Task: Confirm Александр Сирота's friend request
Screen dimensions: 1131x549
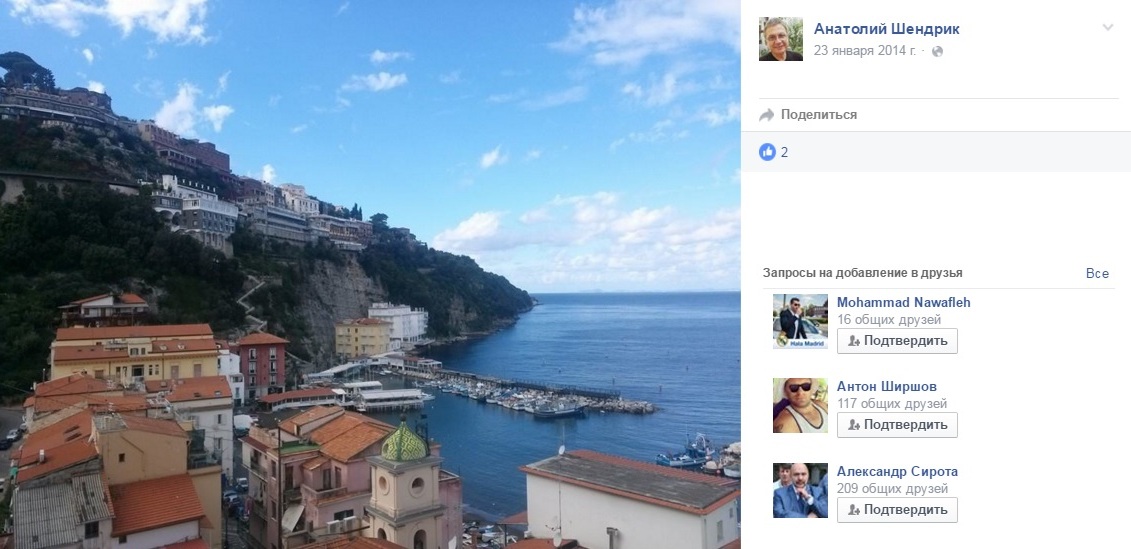Action: point(897,510)
